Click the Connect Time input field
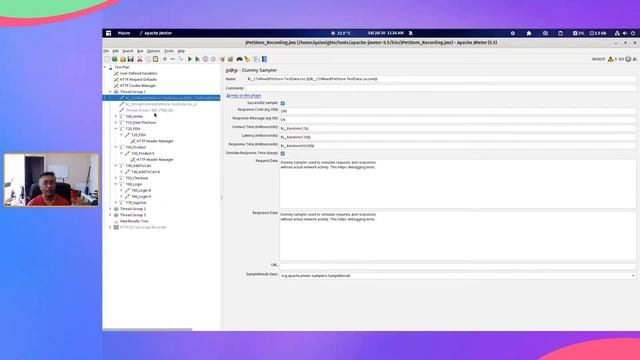Viewport: 640px width, 360px height. pos(458,128)
